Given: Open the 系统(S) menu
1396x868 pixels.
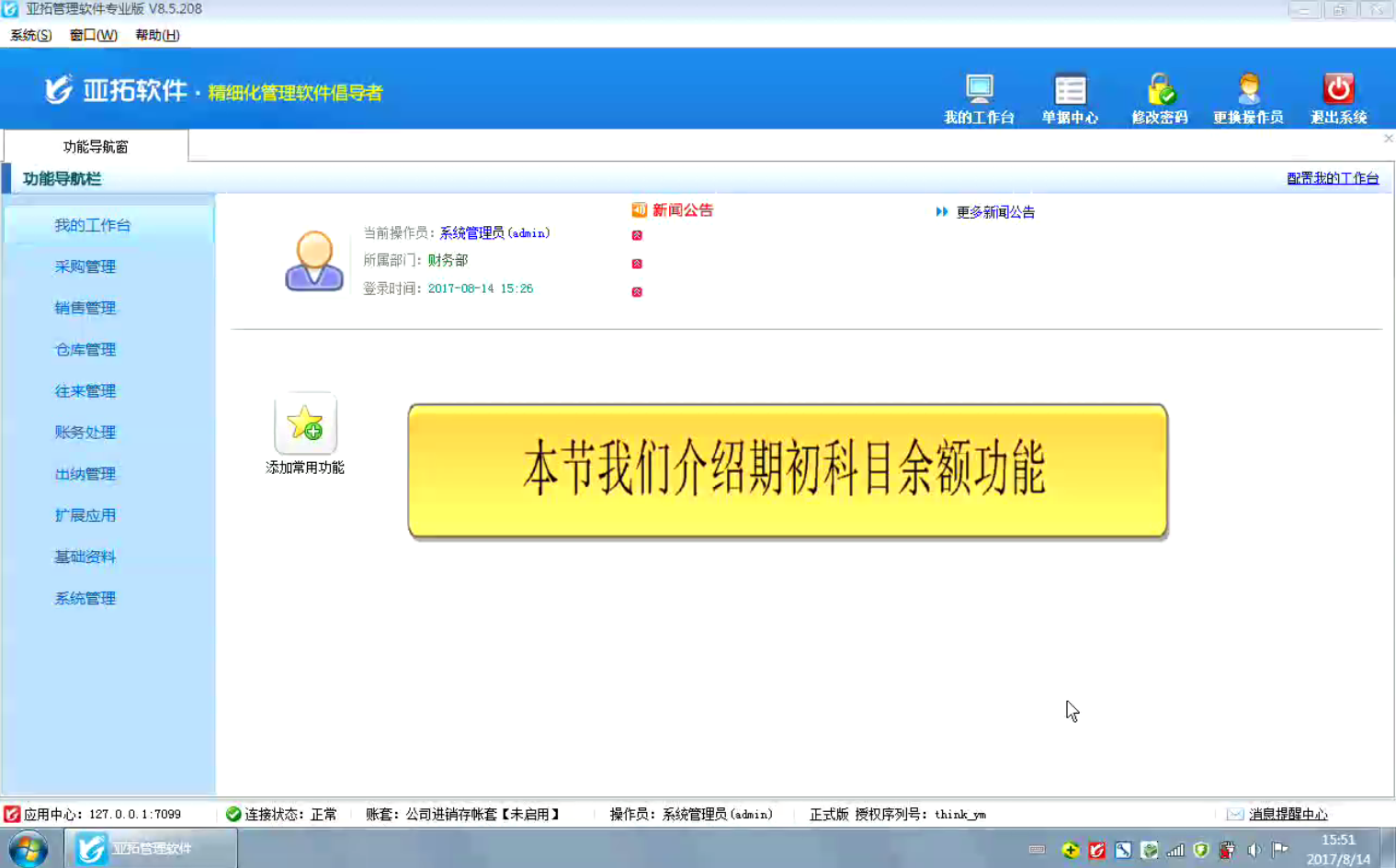Looking at the screenshot, I should [30, 35].
